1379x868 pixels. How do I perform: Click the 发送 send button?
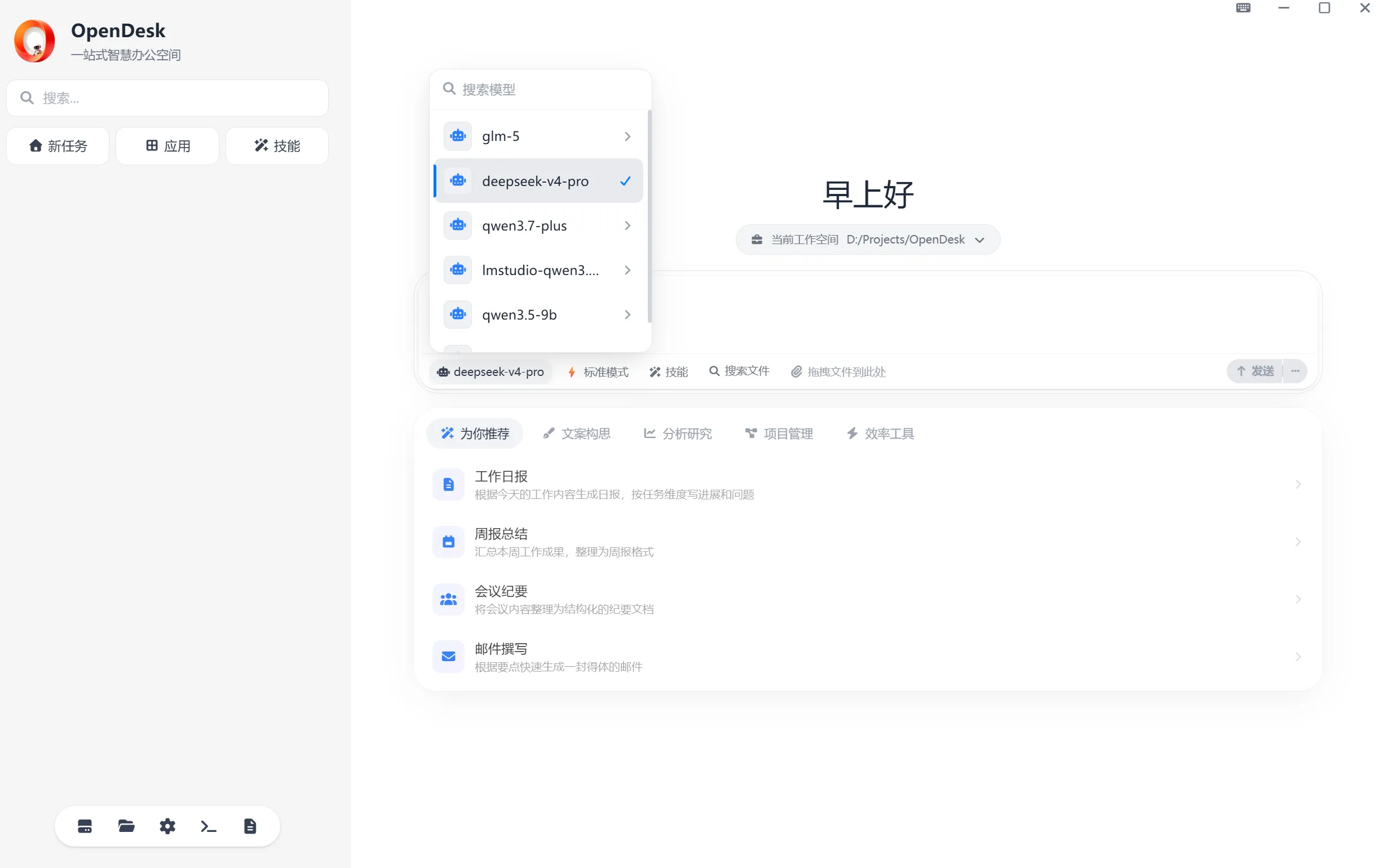[x=1255, y=371]
